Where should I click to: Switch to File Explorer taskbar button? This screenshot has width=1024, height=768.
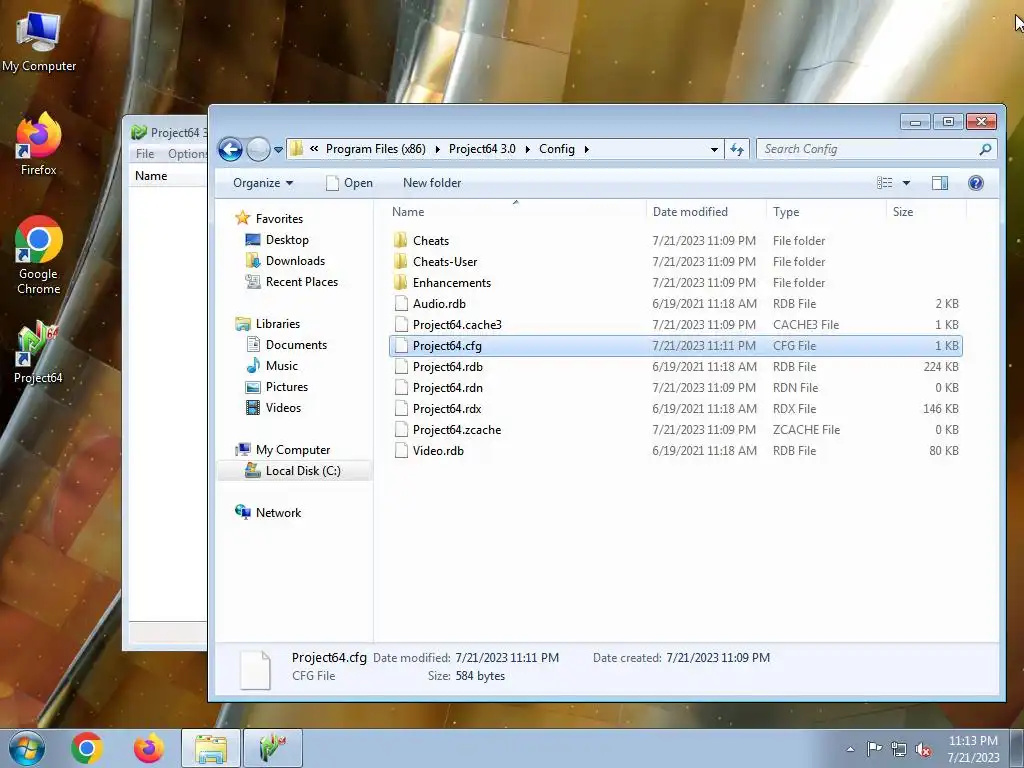(211, 748)
